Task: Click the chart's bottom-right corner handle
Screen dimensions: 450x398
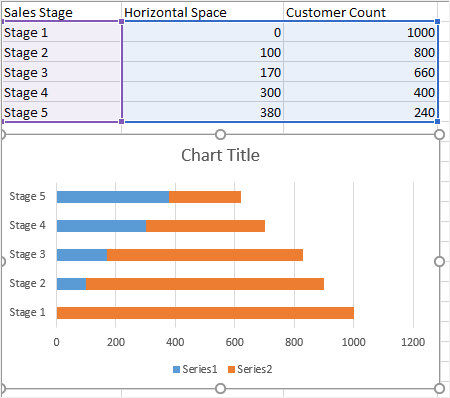Action: (440, 389)
